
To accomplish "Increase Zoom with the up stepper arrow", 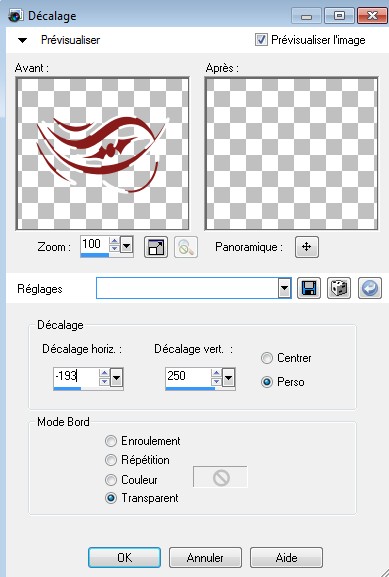I will (x=114, y=241).
